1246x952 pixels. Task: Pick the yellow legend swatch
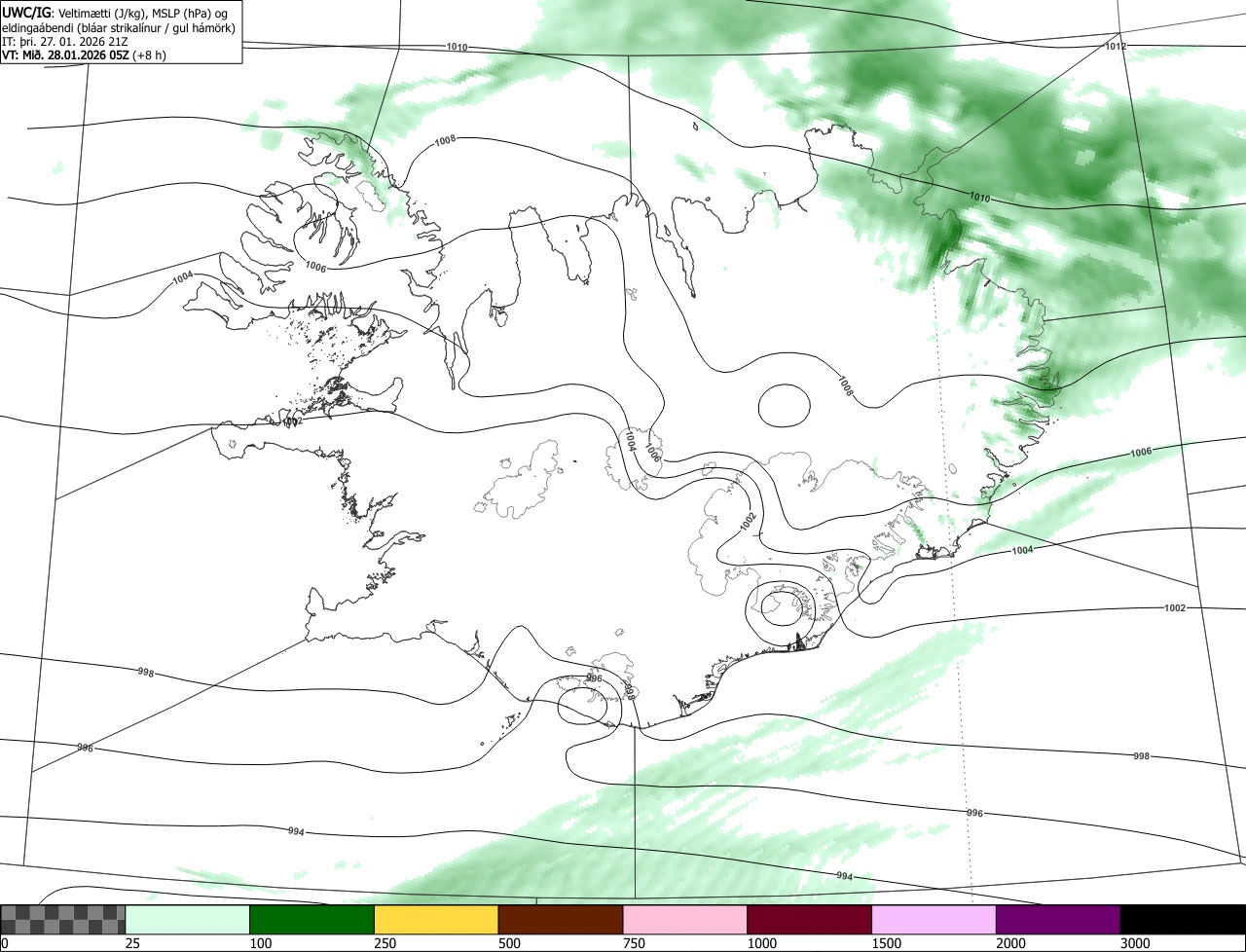(x=436, y=919)
